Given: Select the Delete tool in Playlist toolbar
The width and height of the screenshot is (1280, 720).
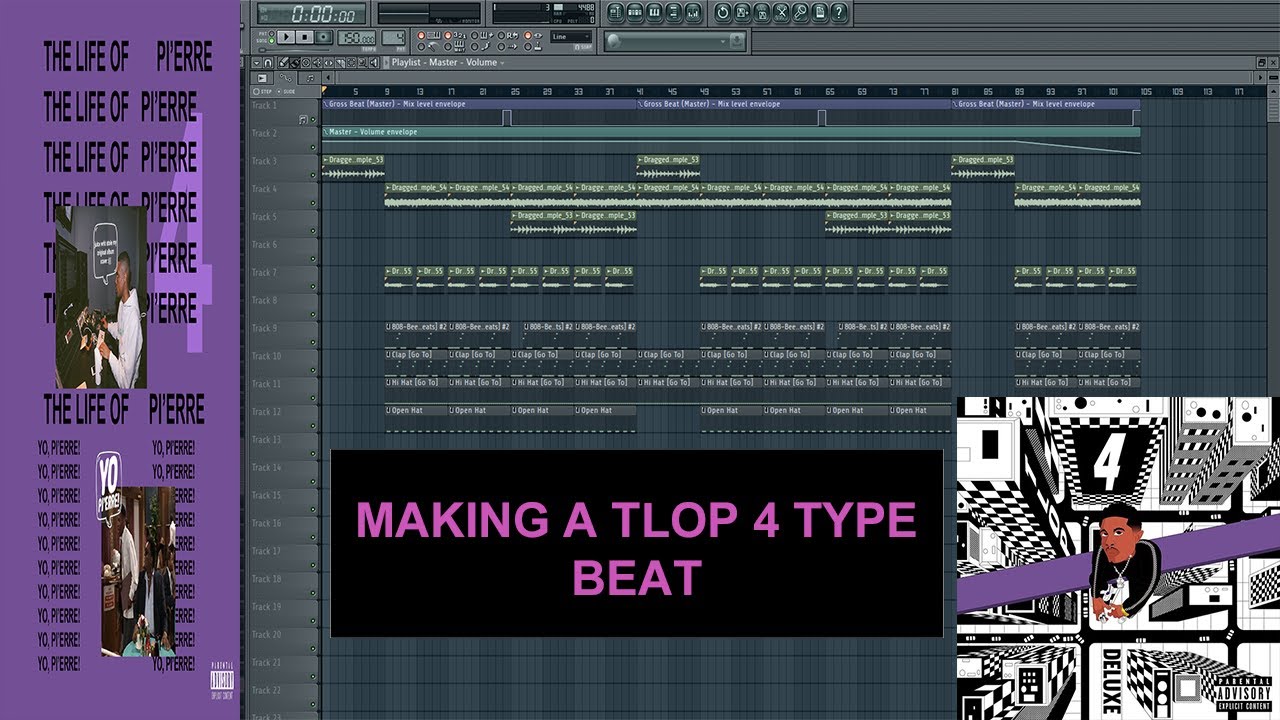Looking at the screenshot, I should click(305, 62).
